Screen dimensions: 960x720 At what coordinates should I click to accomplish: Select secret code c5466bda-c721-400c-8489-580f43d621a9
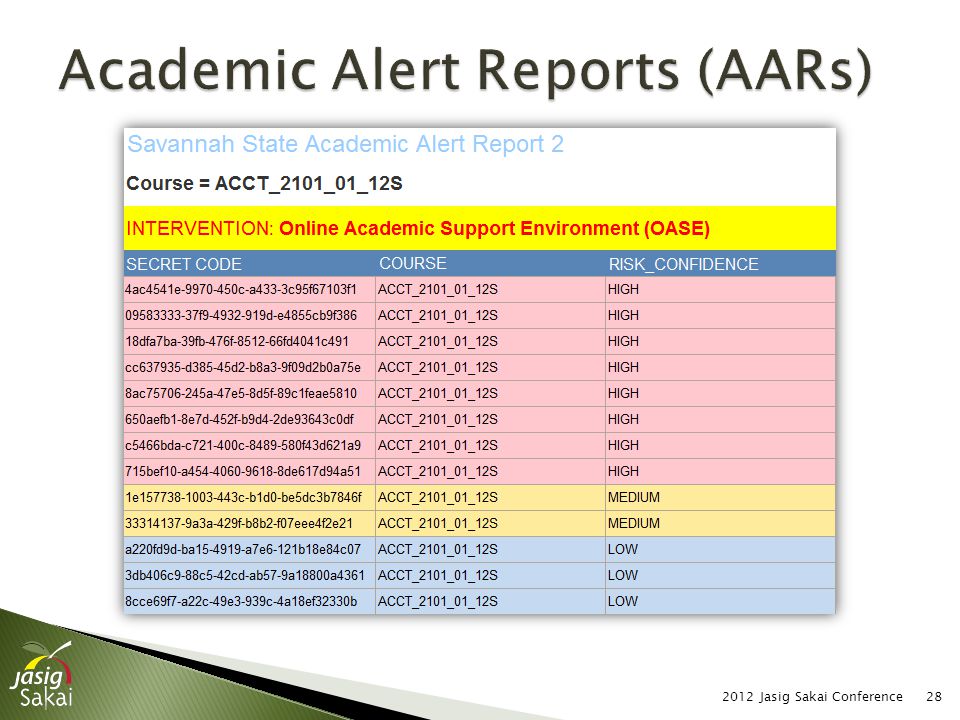(243, 445)
